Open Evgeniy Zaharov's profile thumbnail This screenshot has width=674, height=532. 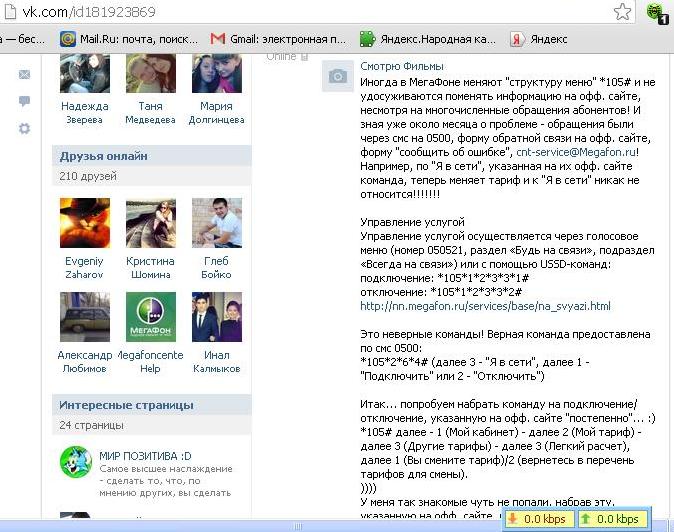point(85,222)
